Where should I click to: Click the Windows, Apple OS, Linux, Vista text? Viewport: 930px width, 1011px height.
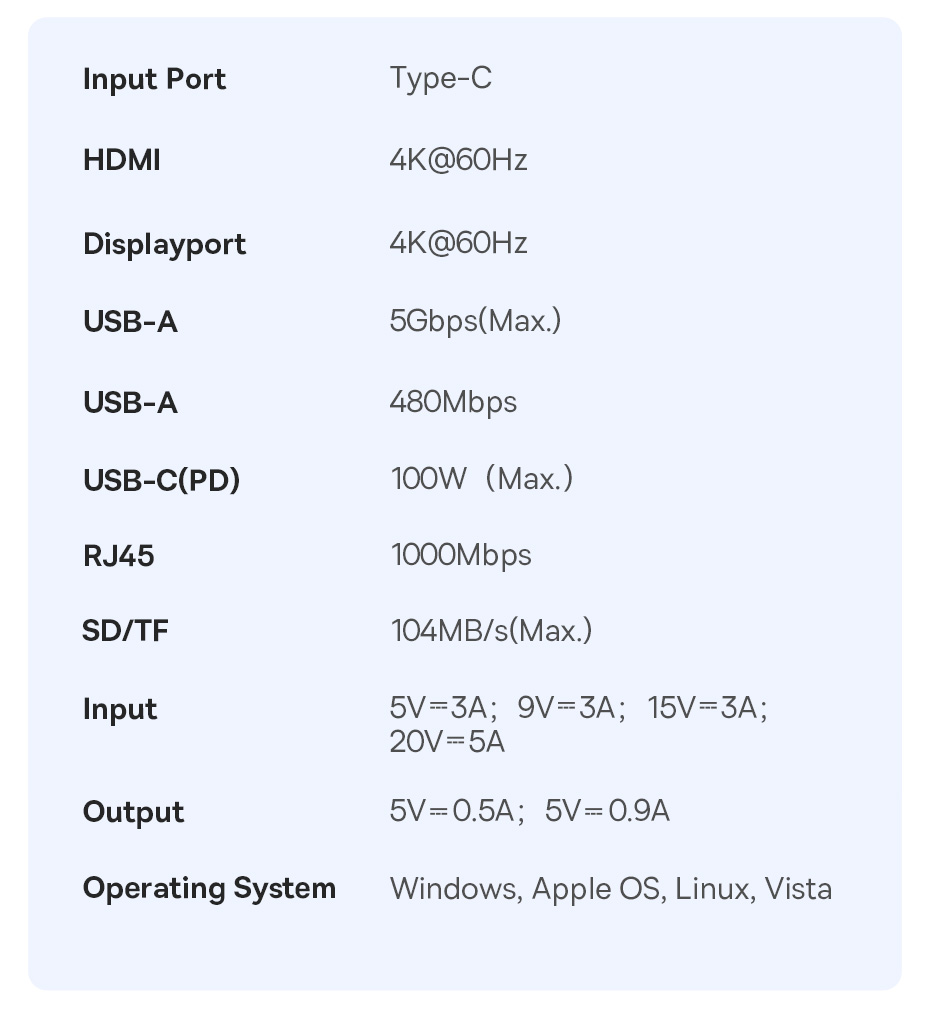(610, 889)
